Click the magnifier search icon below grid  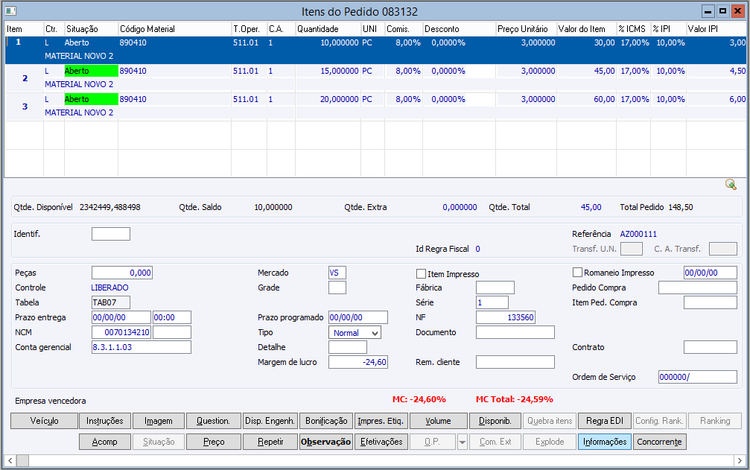click(731, 184)
